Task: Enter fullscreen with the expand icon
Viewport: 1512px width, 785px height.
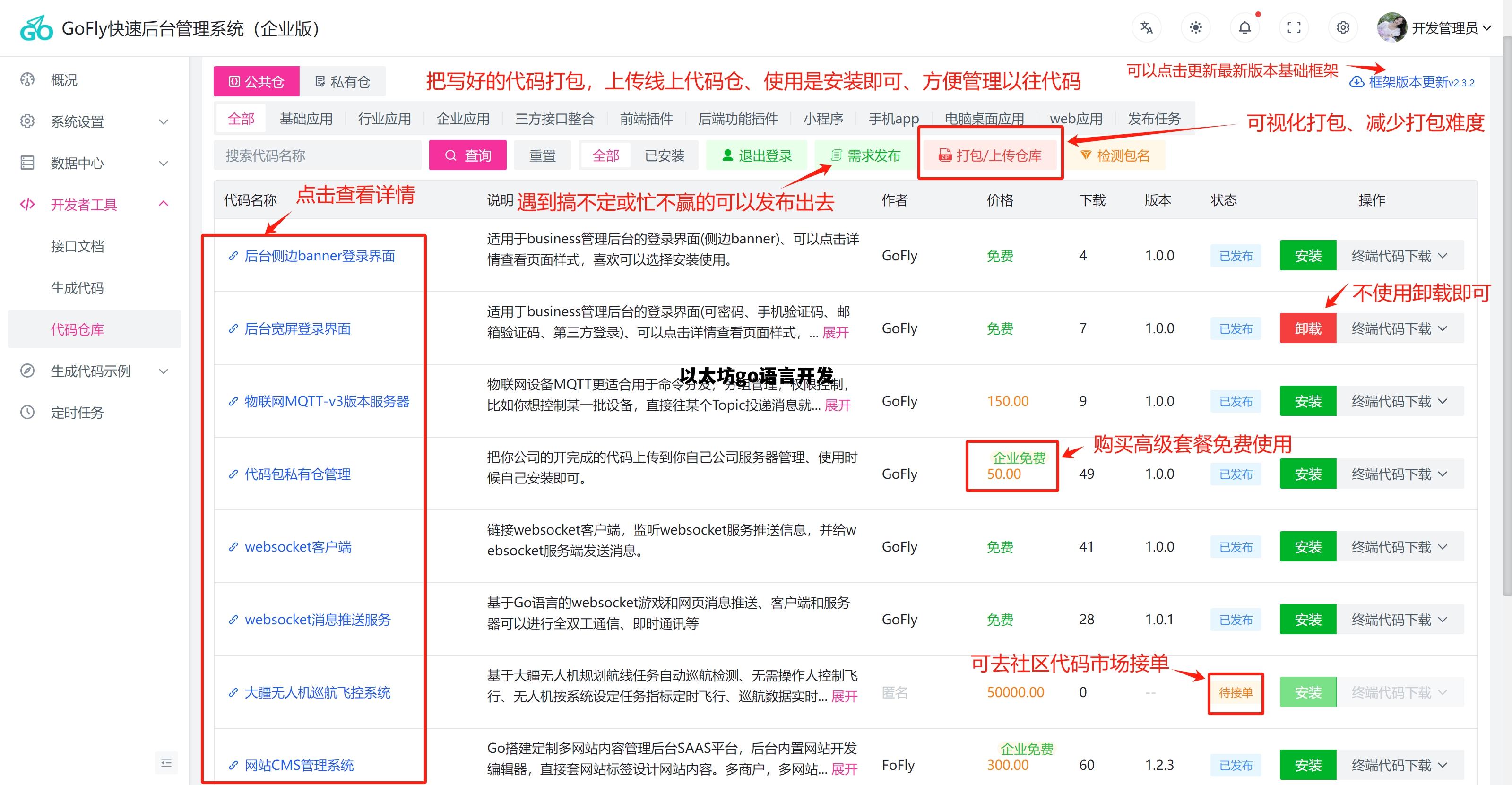Action: click(x=1294, y=27)
